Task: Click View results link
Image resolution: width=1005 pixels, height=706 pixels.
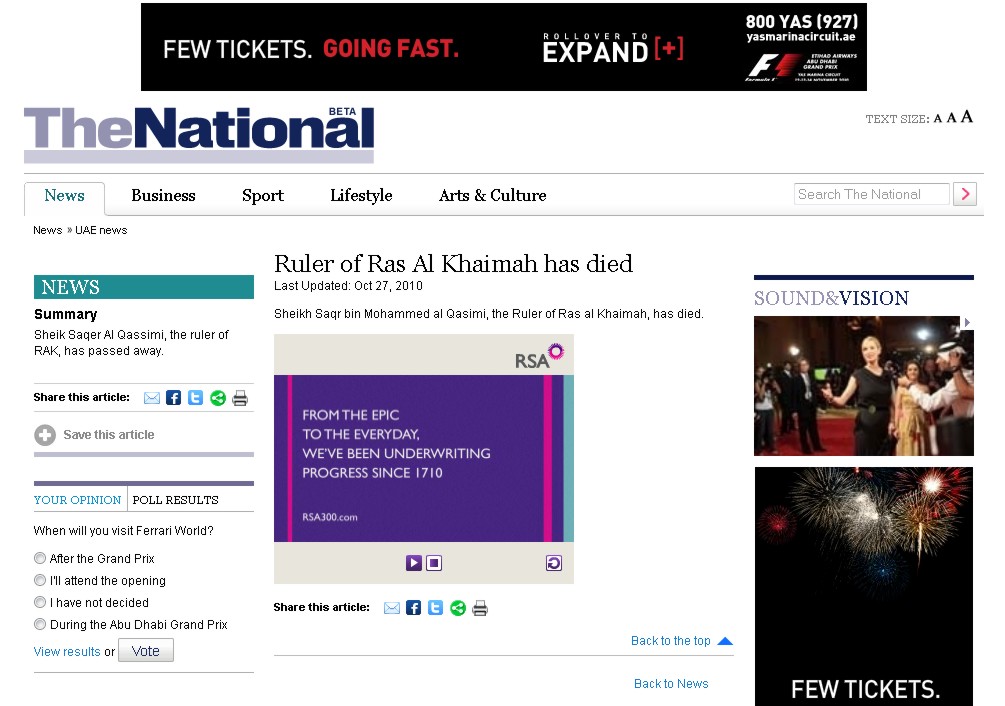Action: (x=67, y=652)
